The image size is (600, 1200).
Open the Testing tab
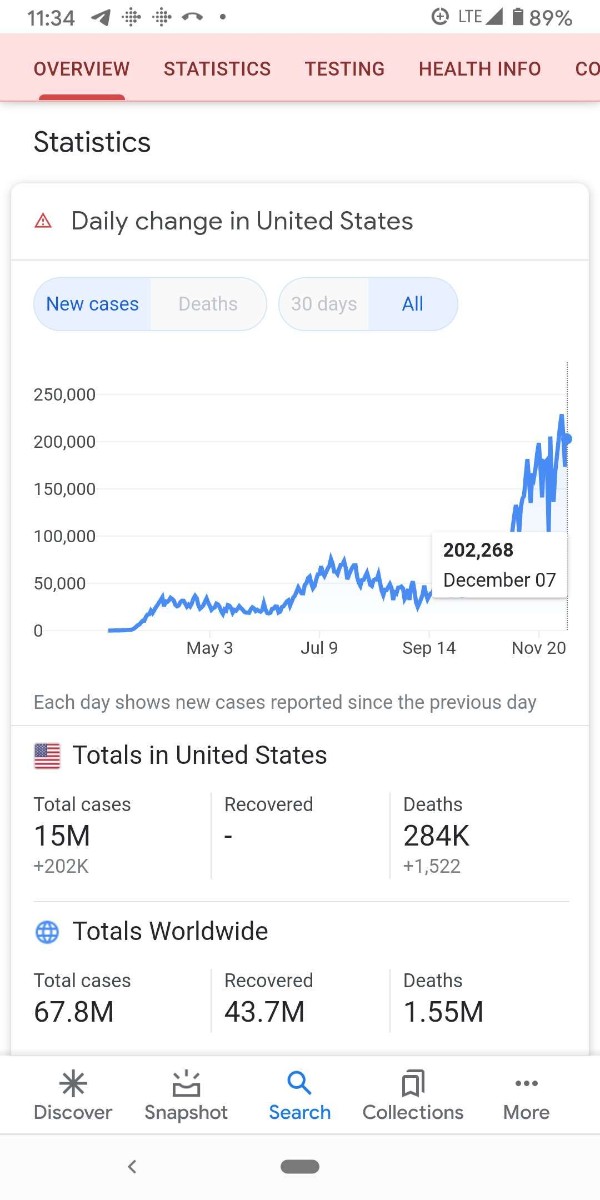[345, 69]
